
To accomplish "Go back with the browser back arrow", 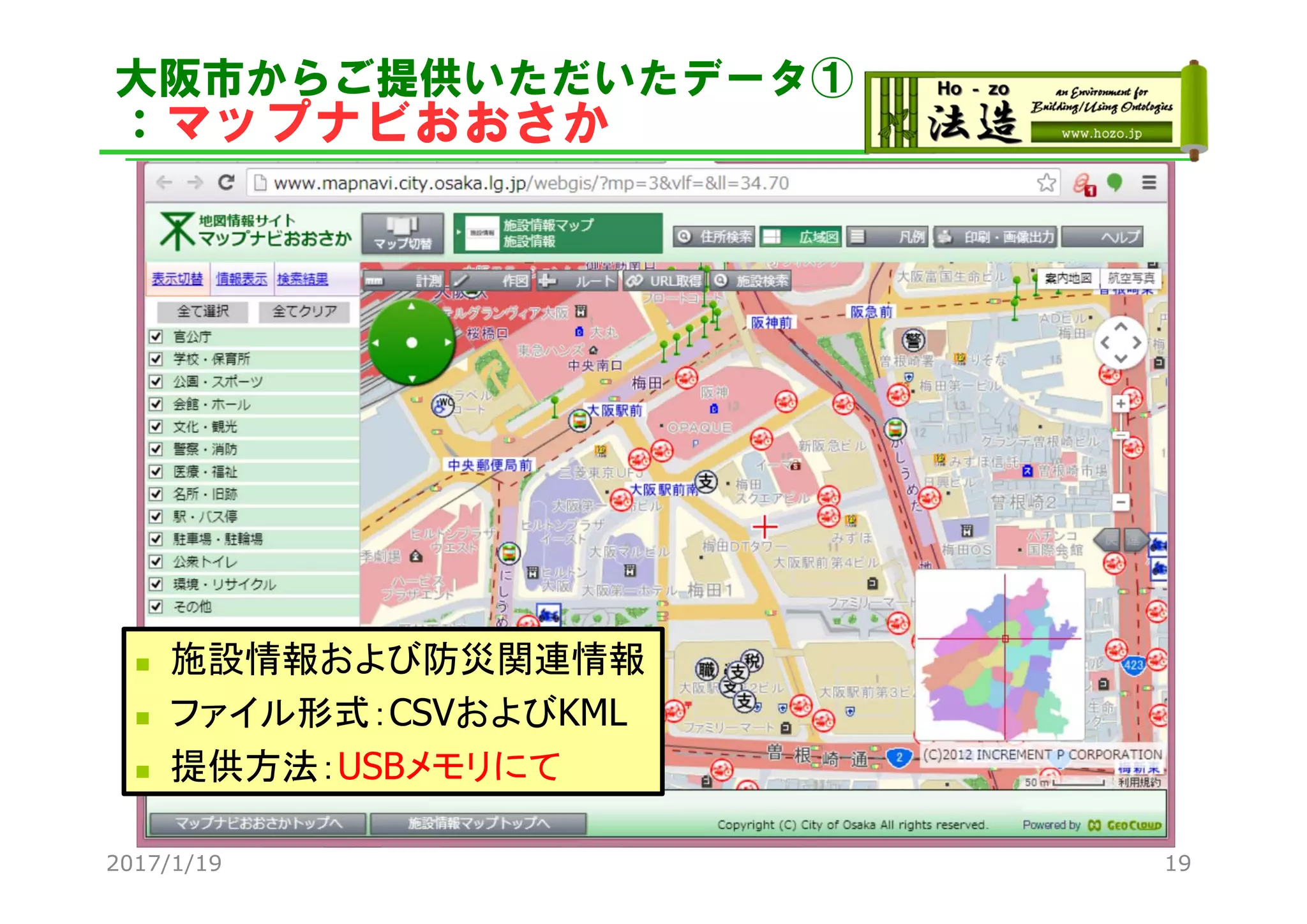I will point(165,183).
